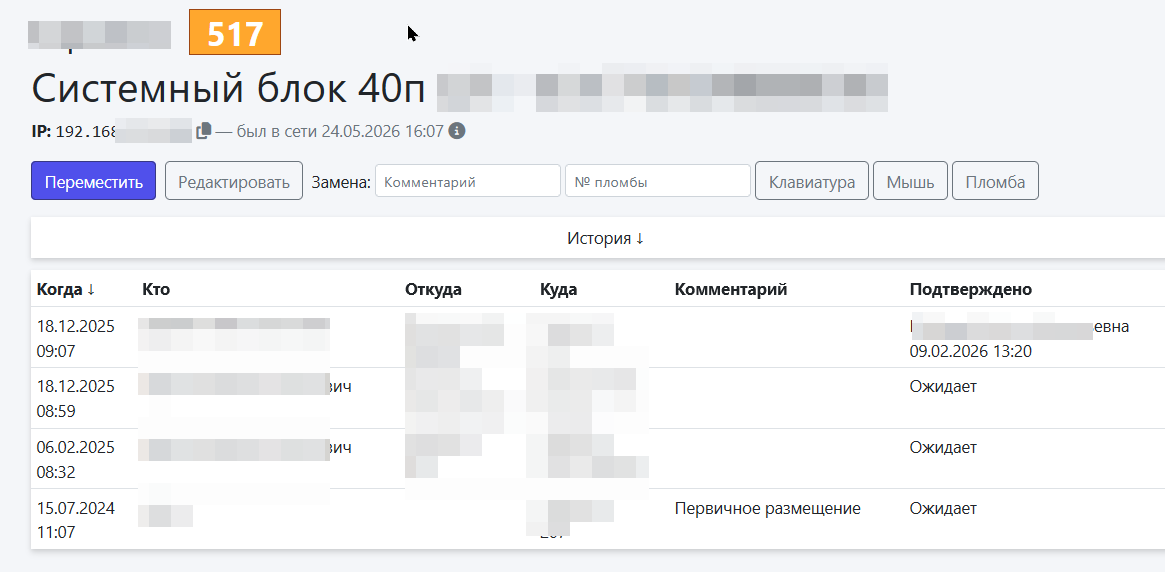The image size is (1165, 572).
Task: Click the Первичное размещение comment cell
Action: click(768, 509)
